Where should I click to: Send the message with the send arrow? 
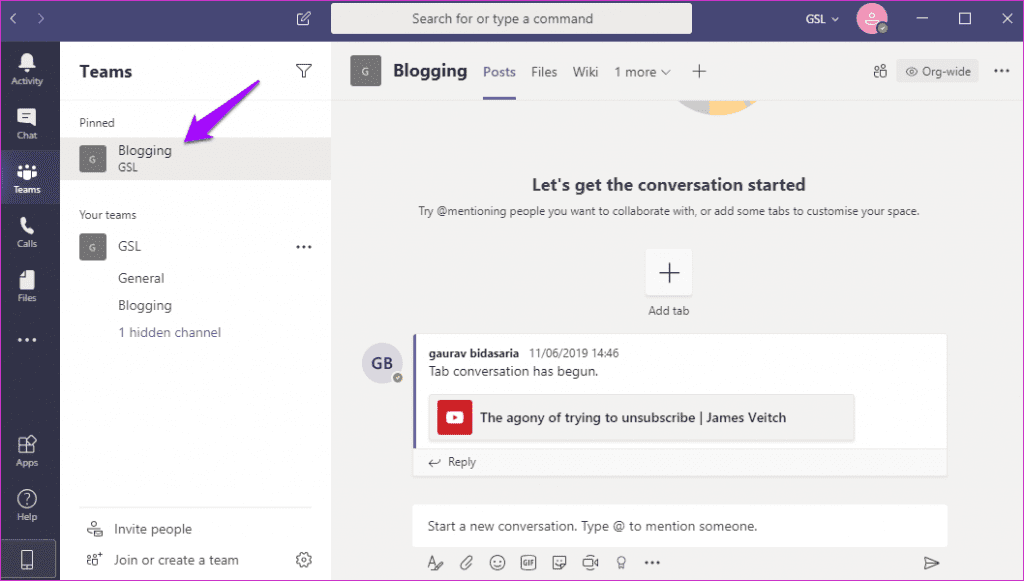931,562
